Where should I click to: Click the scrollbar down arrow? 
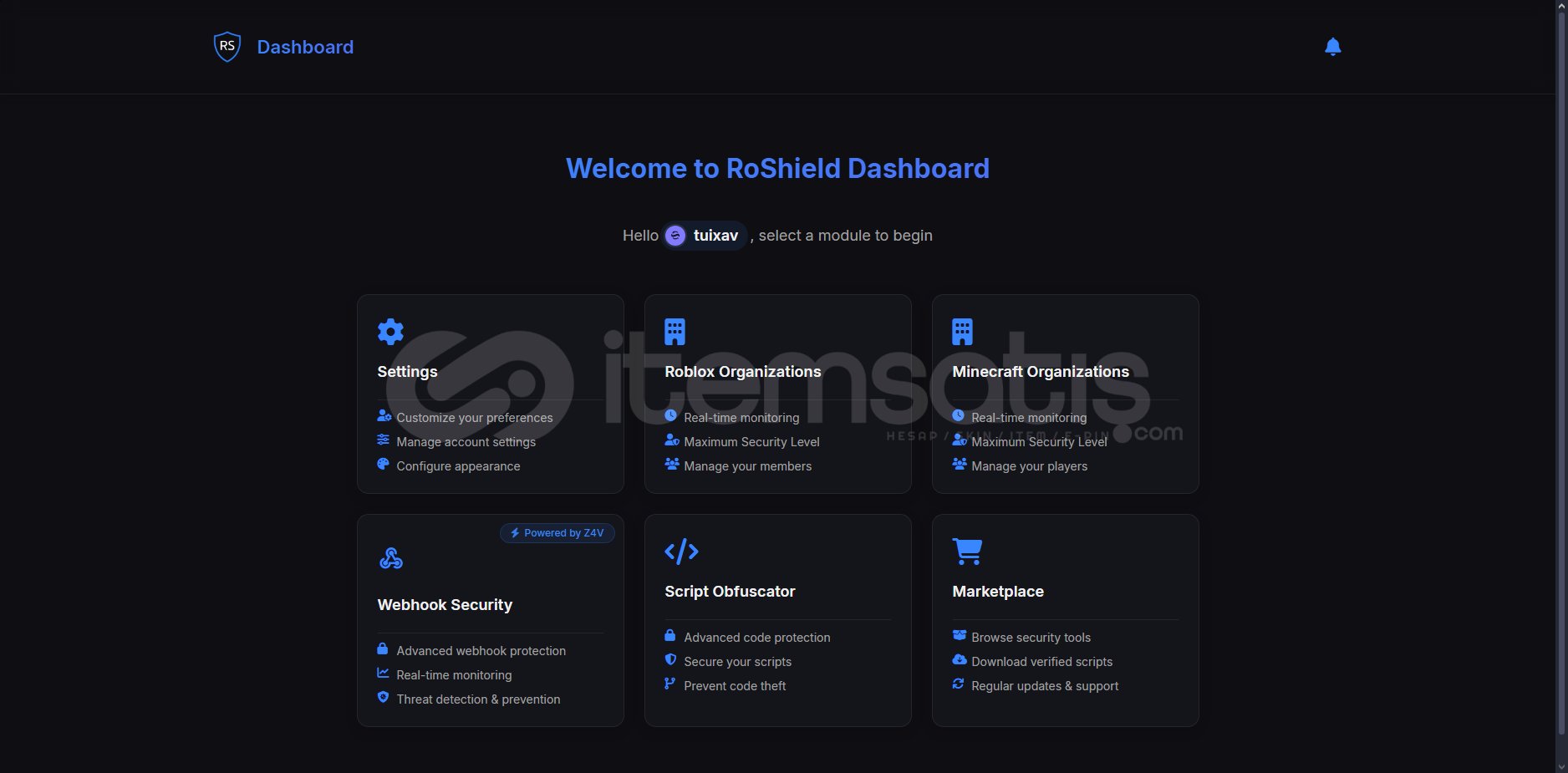point(1560,766)
